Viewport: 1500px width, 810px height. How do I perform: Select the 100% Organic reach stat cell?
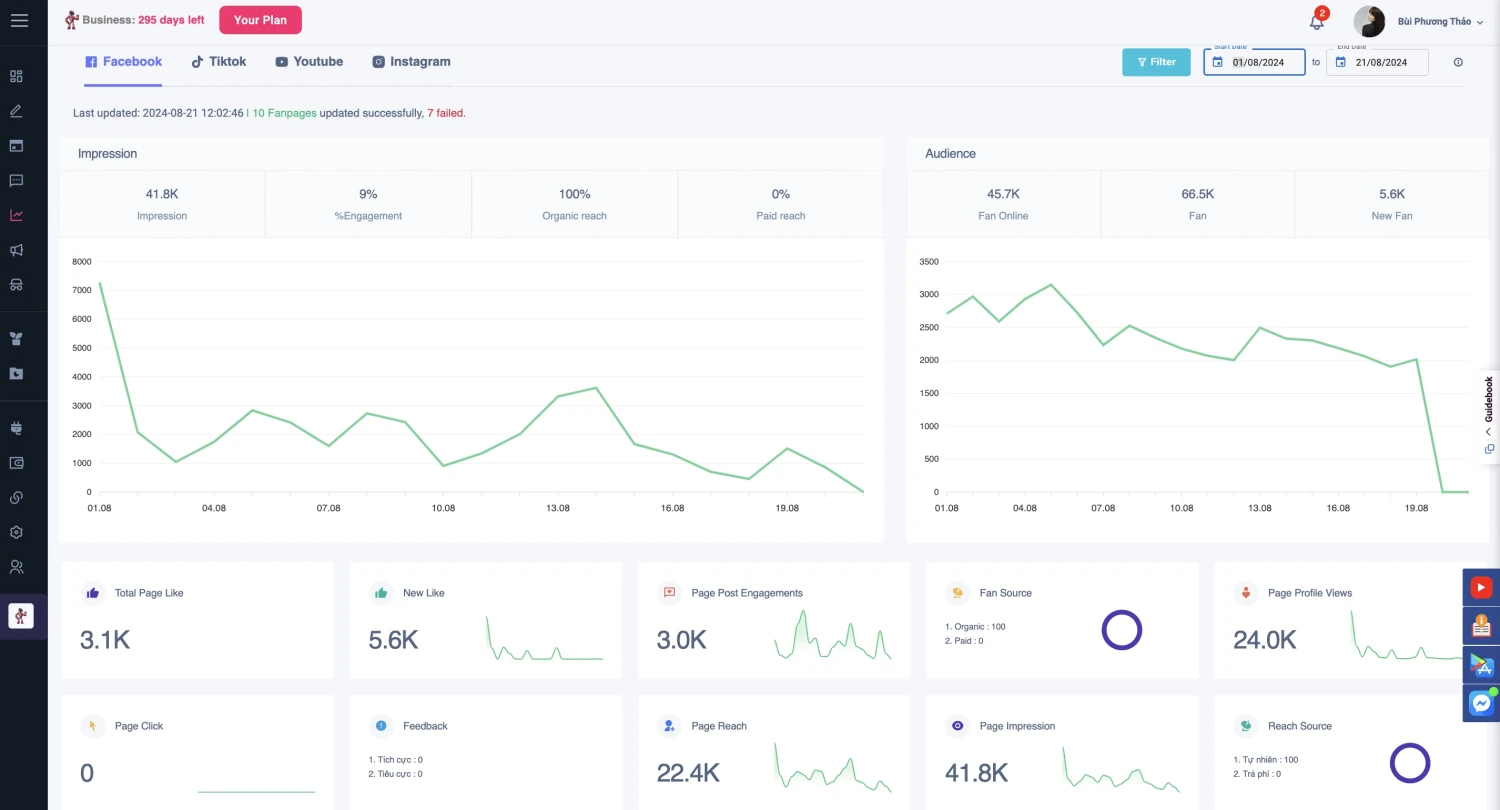coord(574,204)
